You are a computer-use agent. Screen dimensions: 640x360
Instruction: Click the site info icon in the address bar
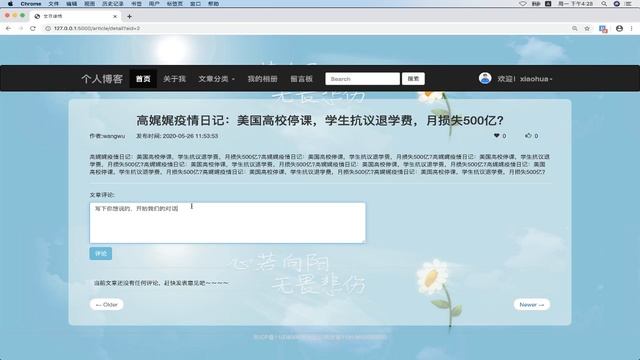(x=48, y=29)
